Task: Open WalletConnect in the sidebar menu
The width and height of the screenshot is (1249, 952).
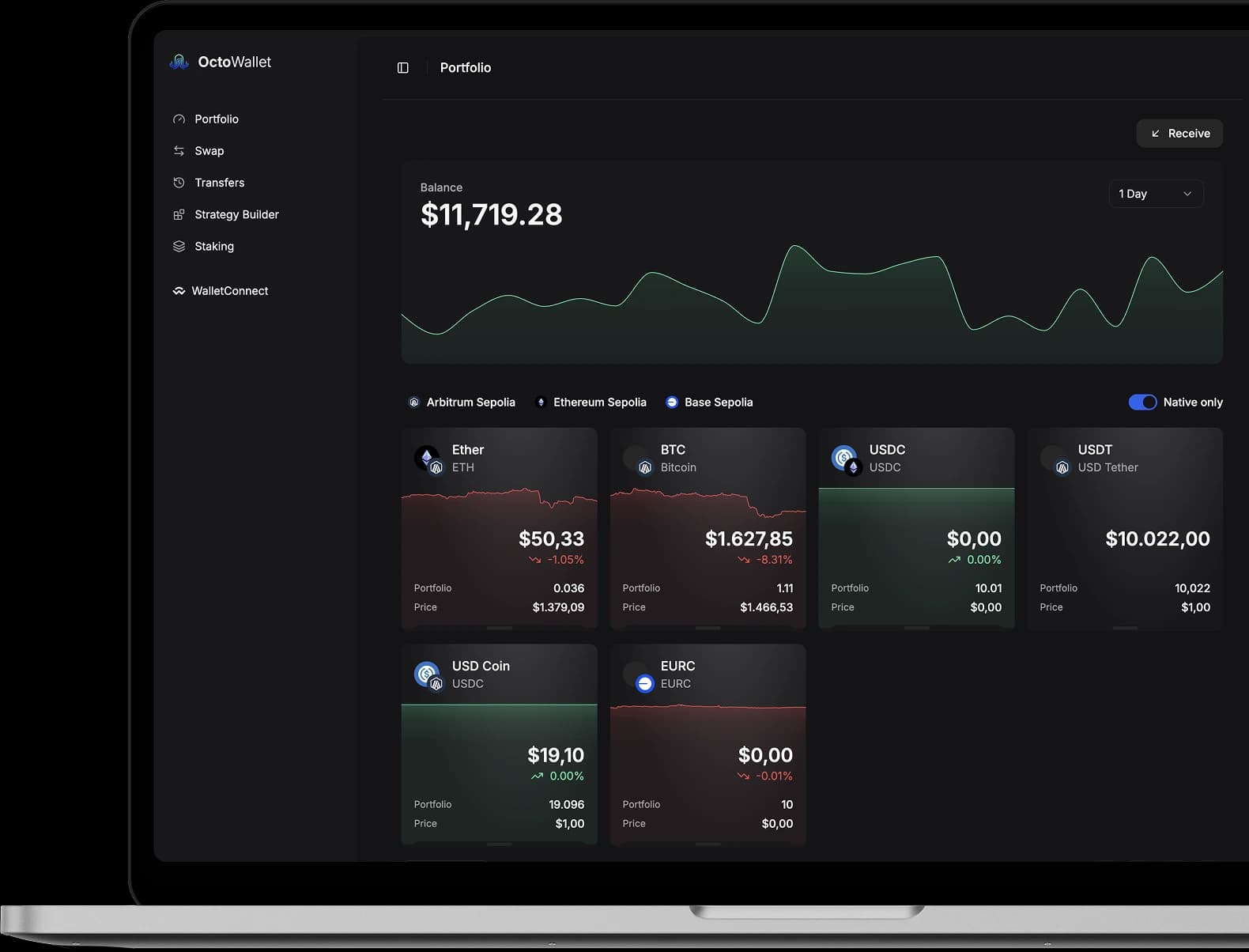Action: [230, 291]
